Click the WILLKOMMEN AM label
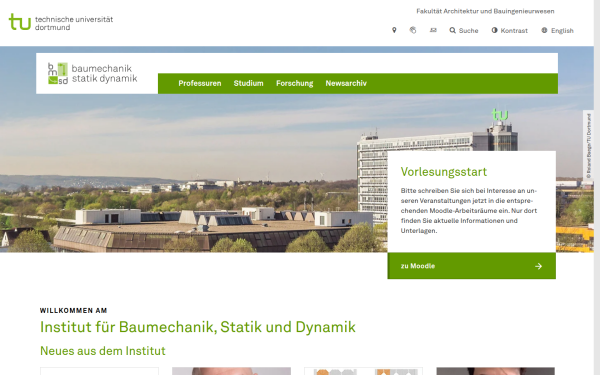 (x=73, y=310)
